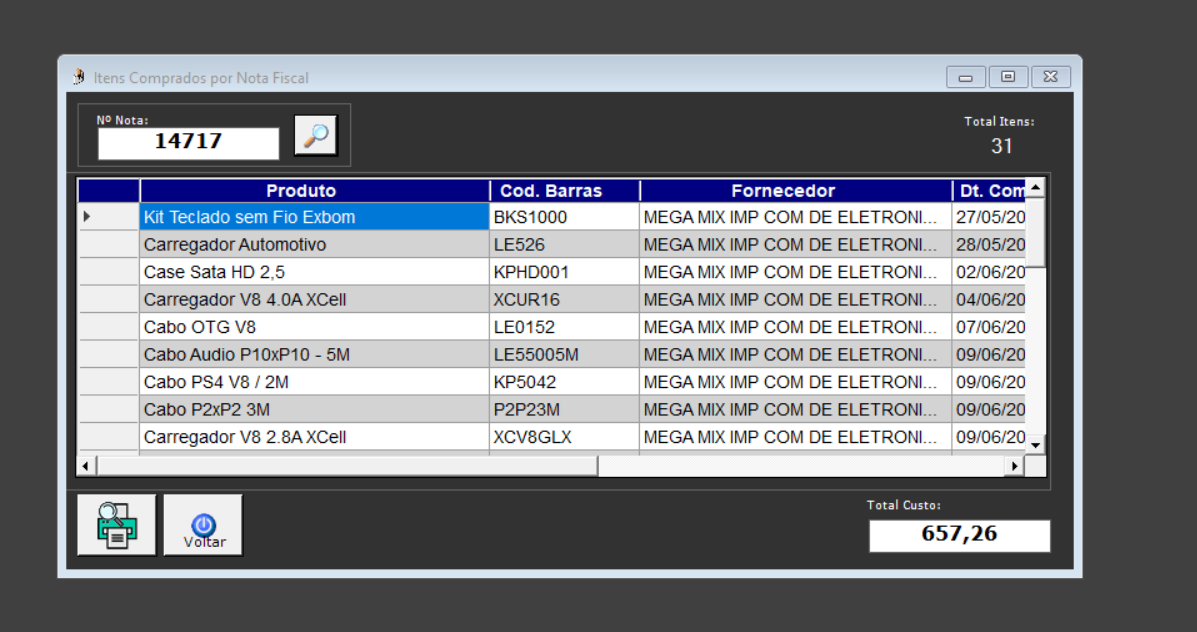The width and height of the screenshot is (1197, 632).
Task: Maximize the Itens Comprados window
Action: (x=1008, y=77)
